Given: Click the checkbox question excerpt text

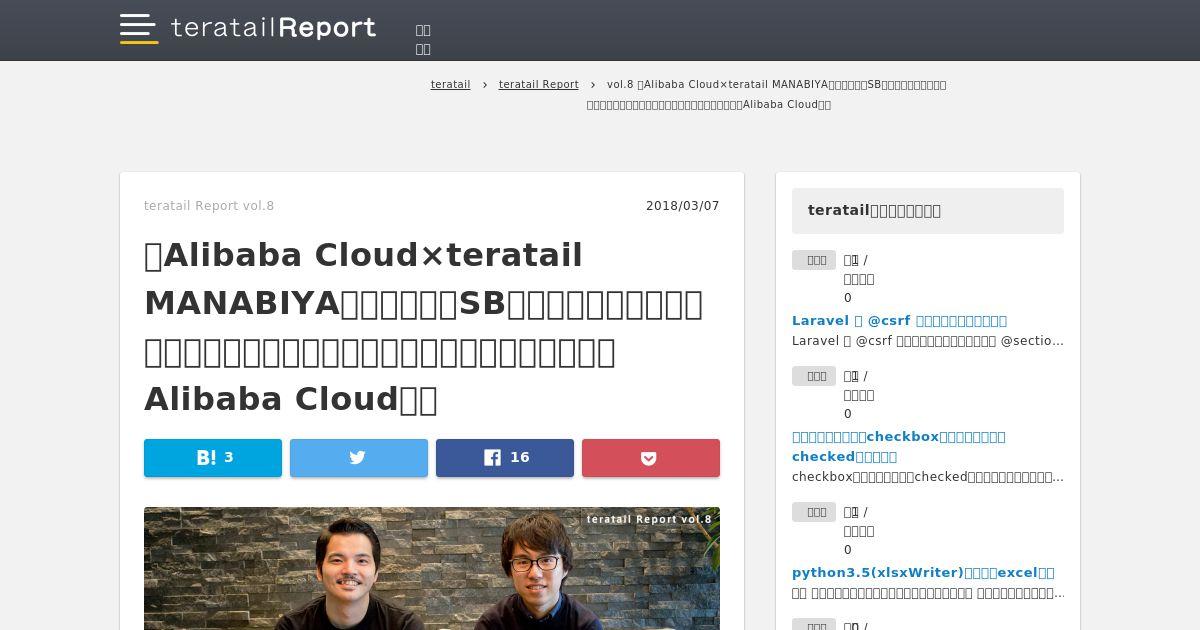Looking at the screenshot, I should click(928, 477).
